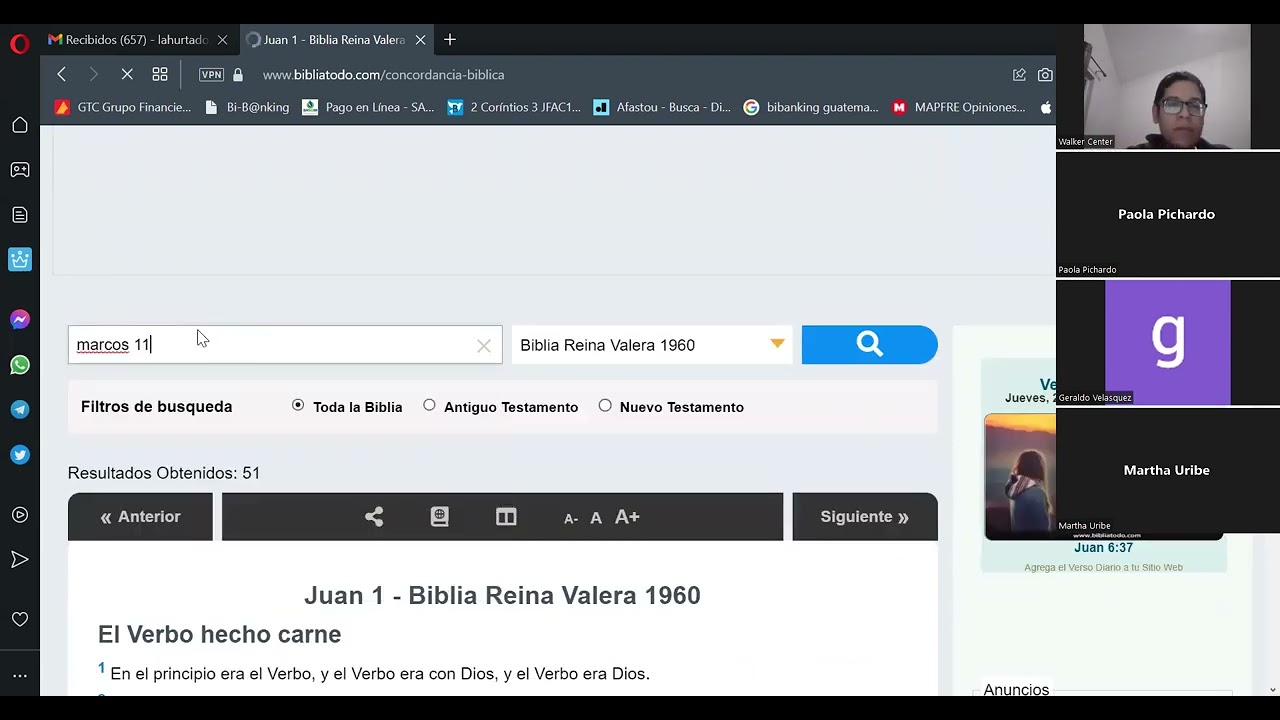
Task: Close the Recibidos Gmail tab
Action: pos(222,40)
